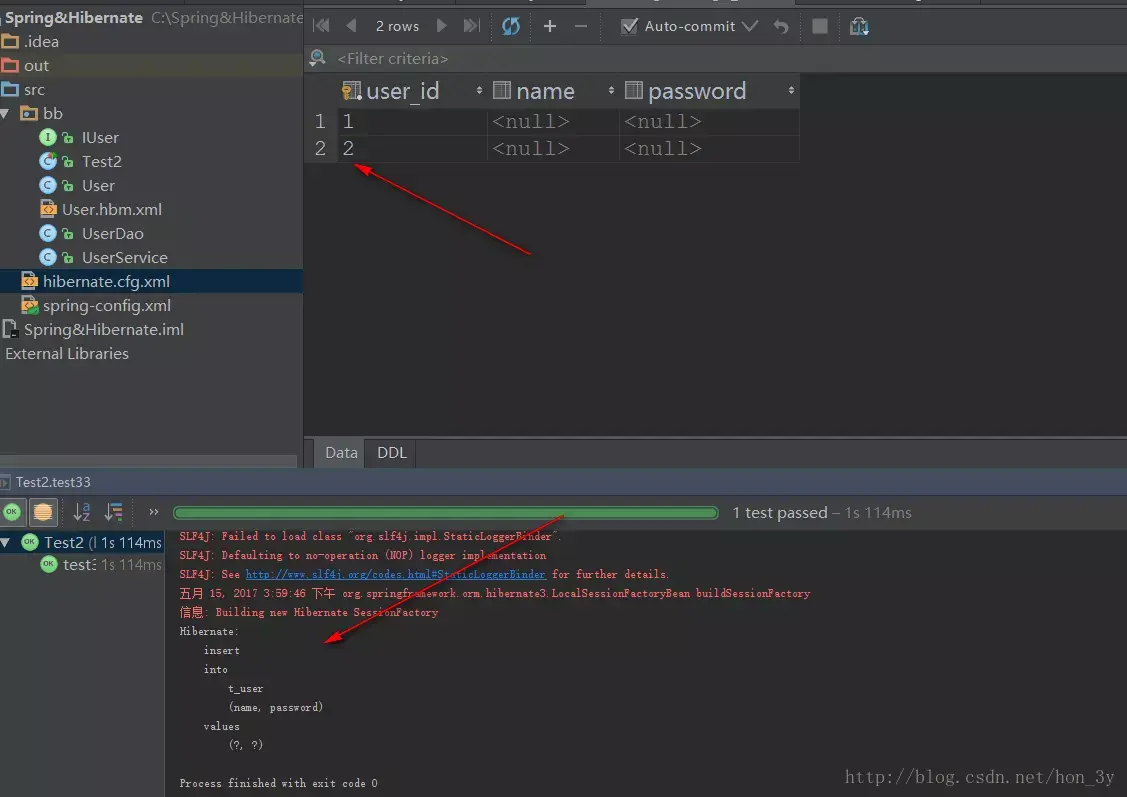Select the Spring&Hibernate.iml file icon
This screenshot has width=1127, height=797.
click(10, 329)
